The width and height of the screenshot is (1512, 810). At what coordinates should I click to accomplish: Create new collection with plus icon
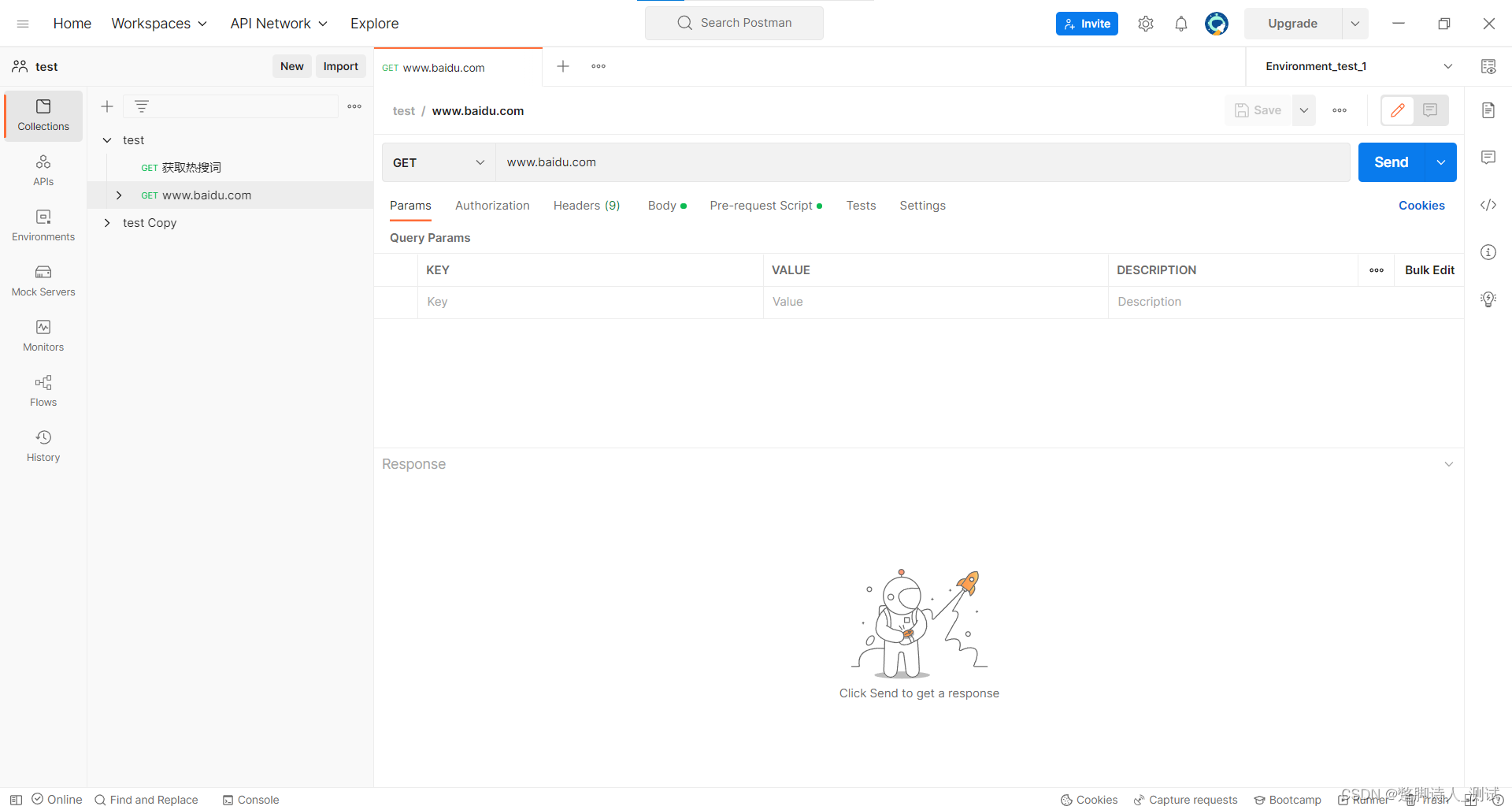[x=107, y=106]
